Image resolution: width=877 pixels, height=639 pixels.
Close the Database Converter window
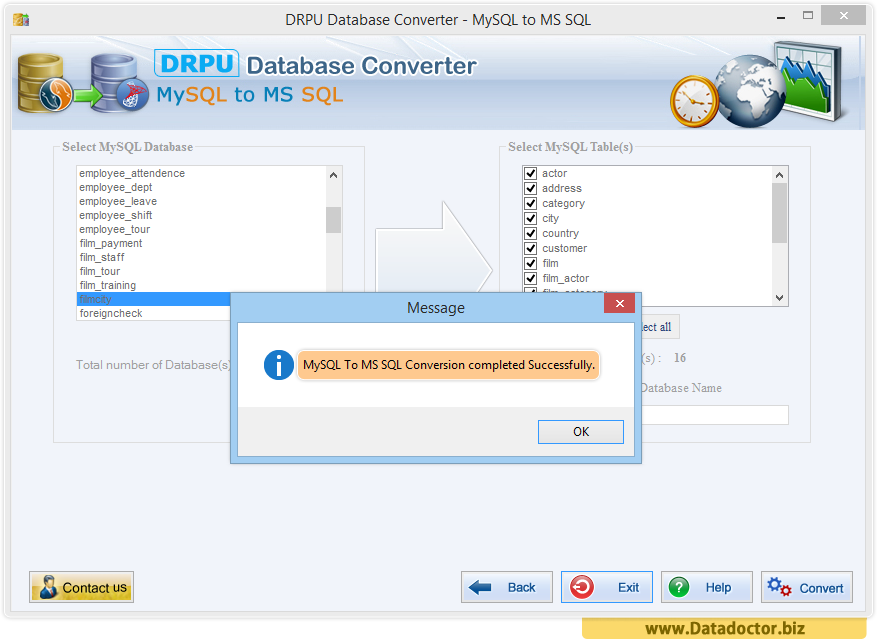point(843,16)
